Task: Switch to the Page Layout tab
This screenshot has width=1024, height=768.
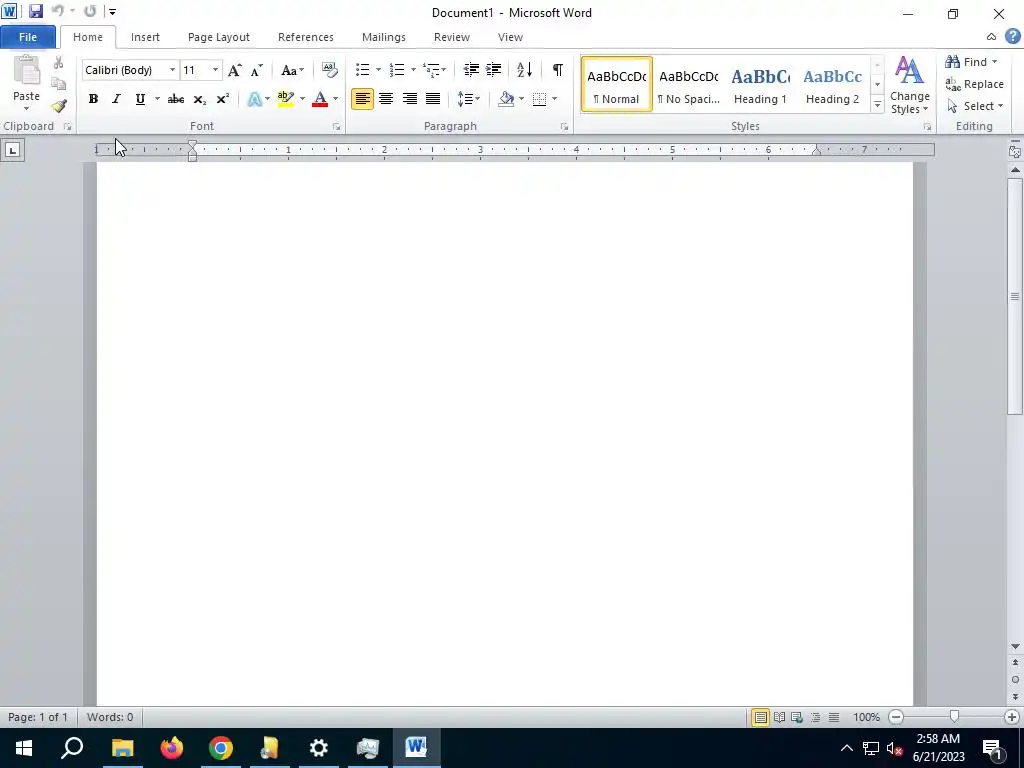Action: pos(219,37)
